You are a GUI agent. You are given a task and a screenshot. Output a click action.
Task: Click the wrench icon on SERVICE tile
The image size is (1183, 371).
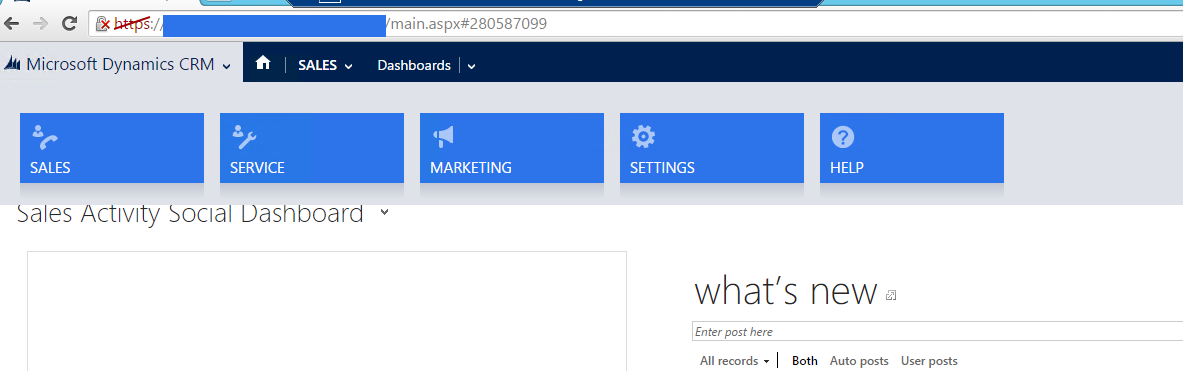tap(244, 137)
